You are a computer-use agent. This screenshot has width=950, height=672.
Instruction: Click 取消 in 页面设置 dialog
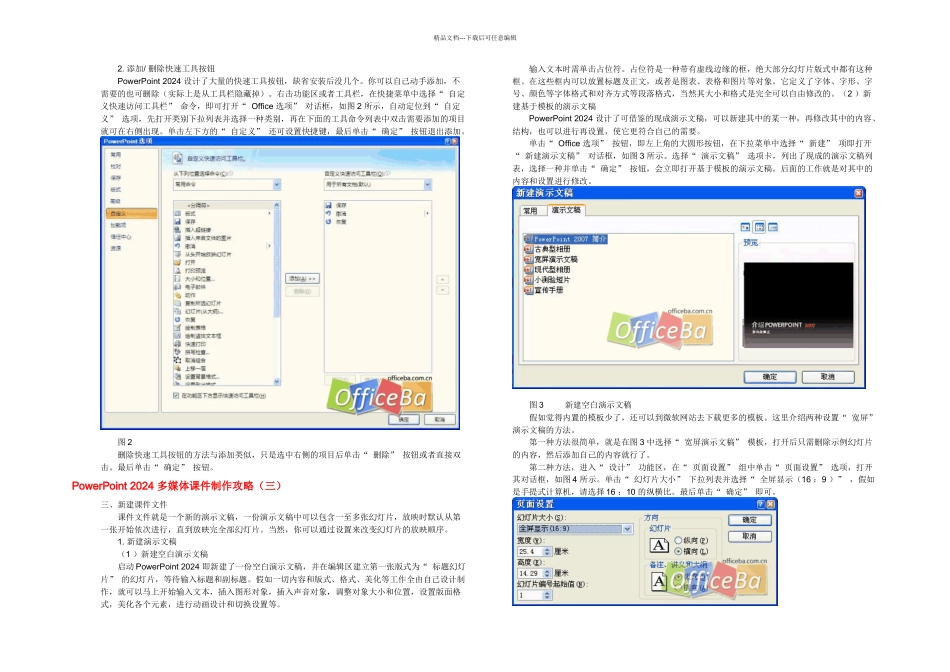pos(749,536)
